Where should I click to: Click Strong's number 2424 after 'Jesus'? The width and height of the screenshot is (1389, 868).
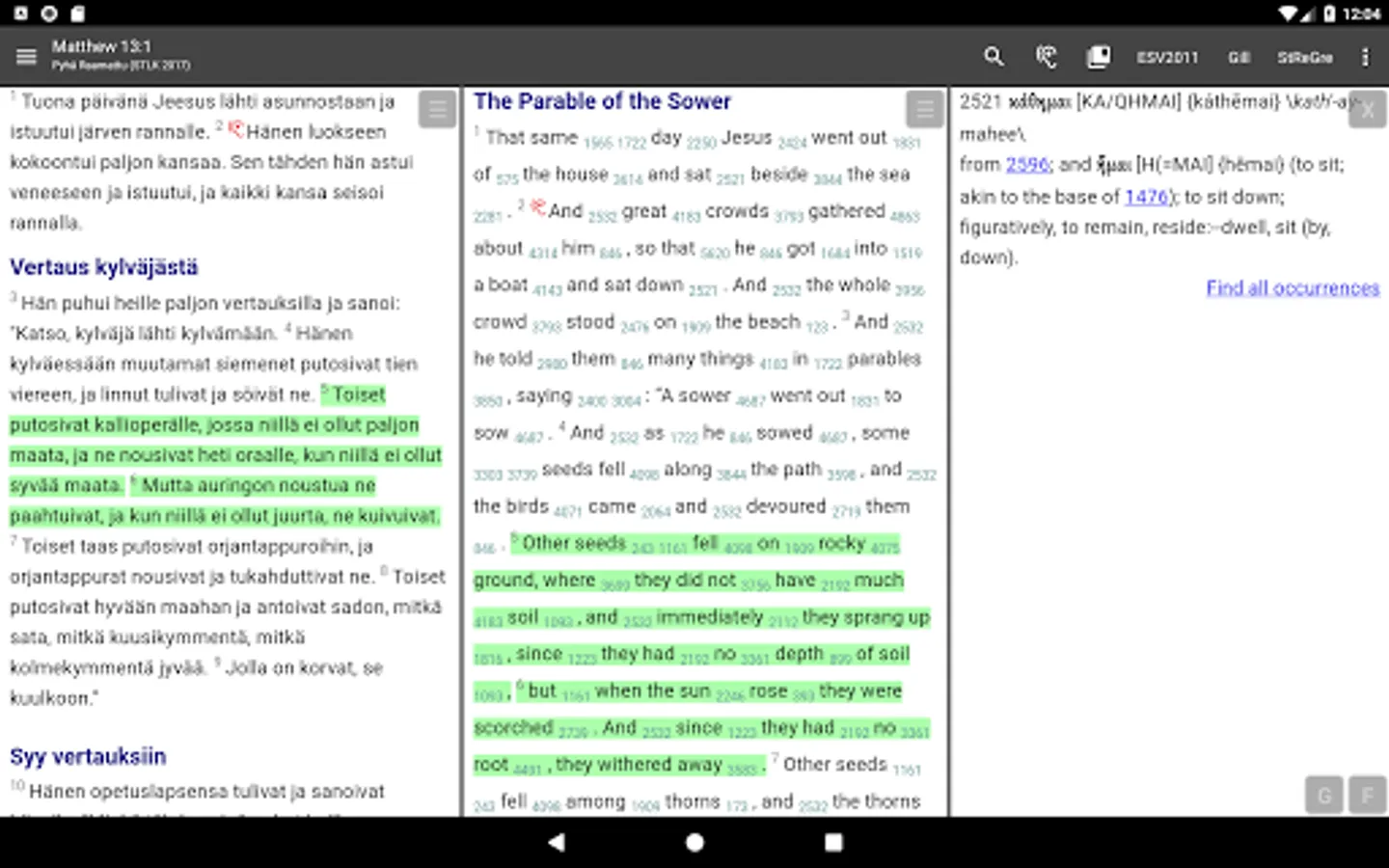tap(792, 143)
